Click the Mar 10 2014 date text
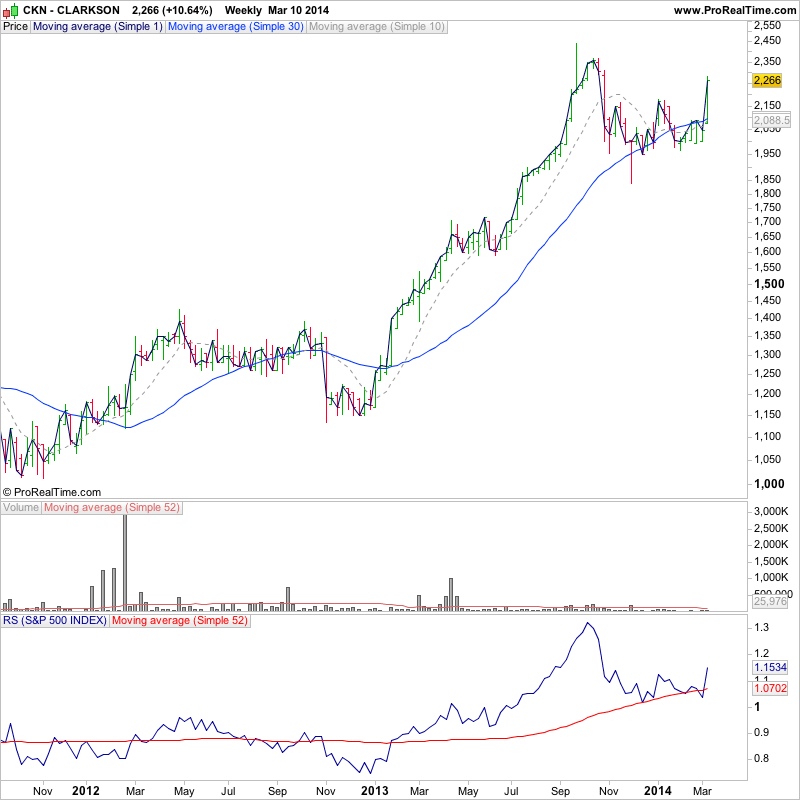This screenshot has height=800, width=800. (298, 10)
